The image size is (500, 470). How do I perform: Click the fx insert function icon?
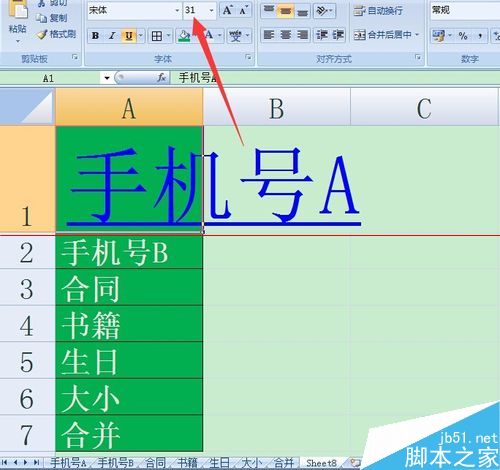pos(162,78)
